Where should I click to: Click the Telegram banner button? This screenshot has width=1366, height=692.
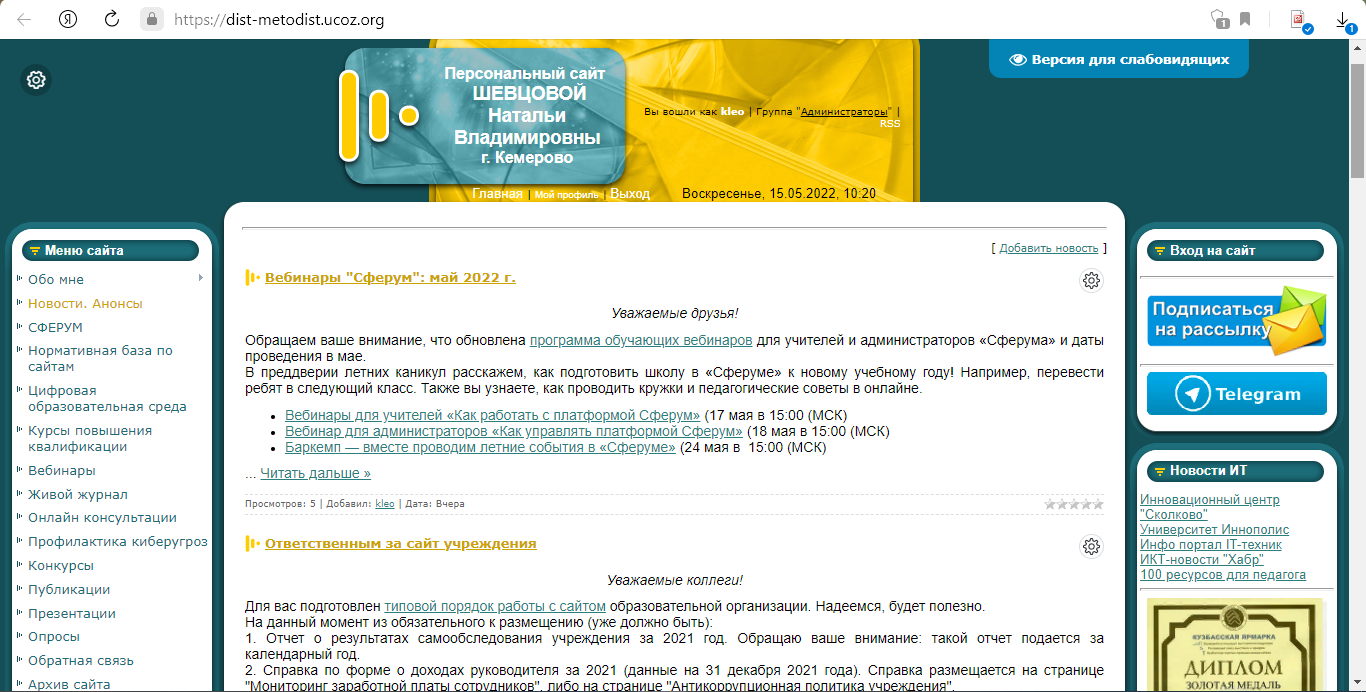[1236, 394]
